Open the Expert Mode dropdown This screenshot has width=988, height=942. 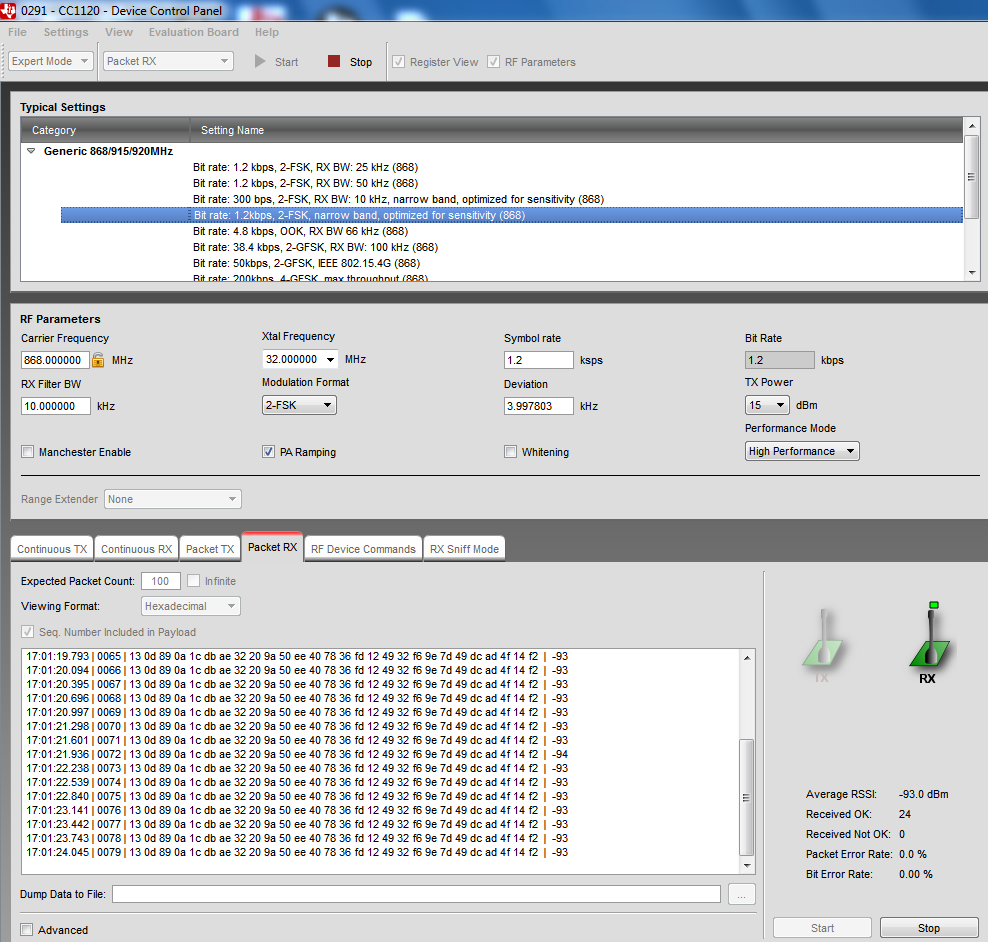click(x=51, y=61)
